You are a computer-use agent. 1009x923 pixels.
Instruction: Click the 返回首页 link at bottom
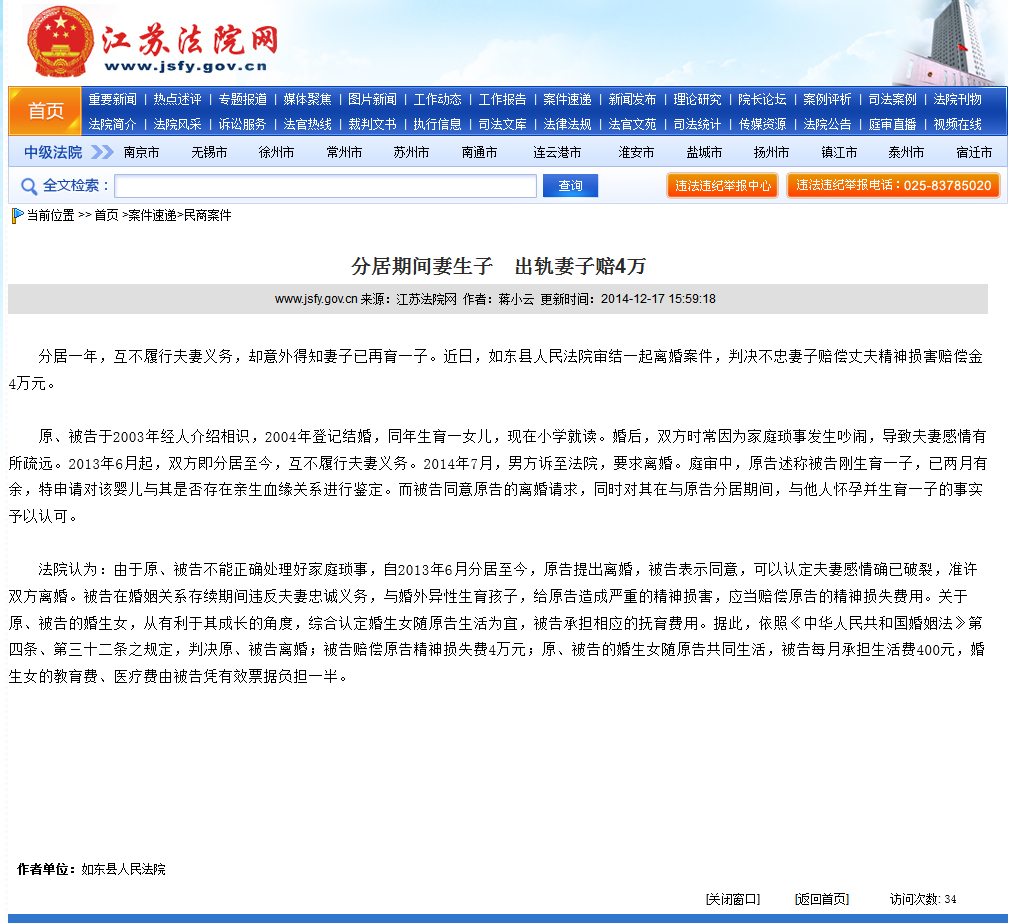click(x=821, y=899)
